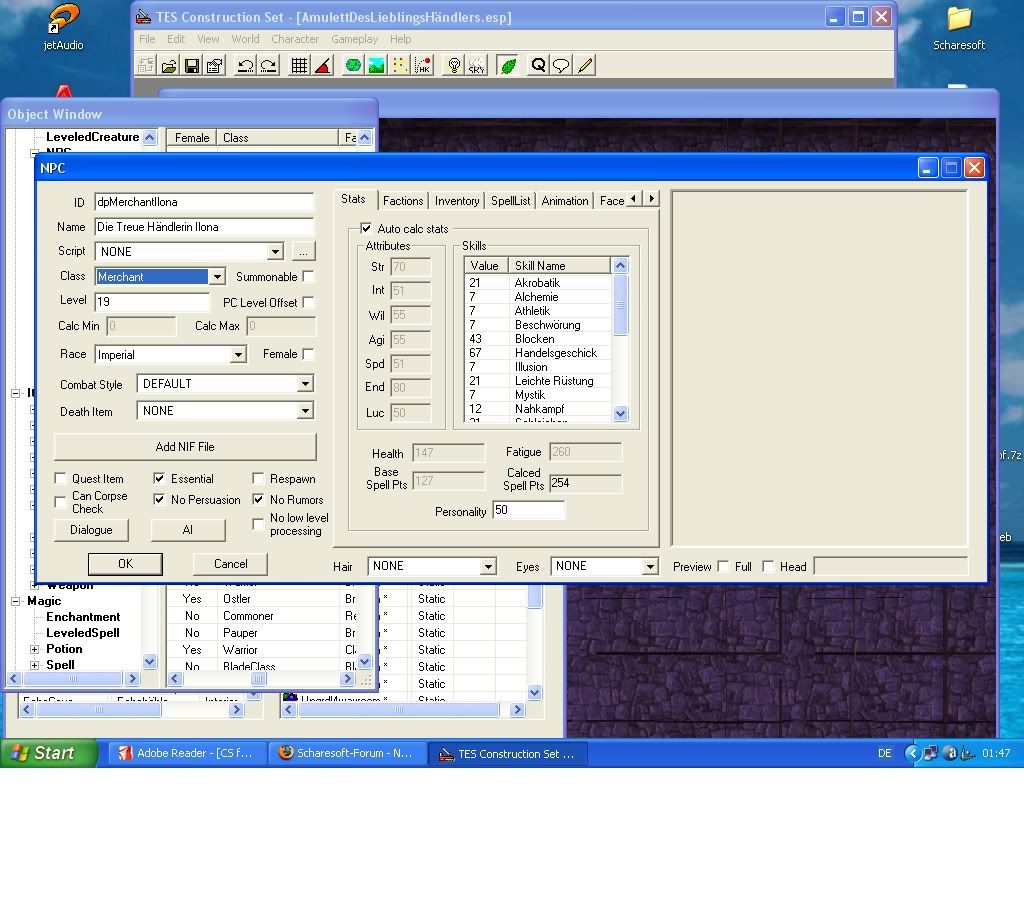Expand the Combat Style dropdown

(x=305, y=384)
